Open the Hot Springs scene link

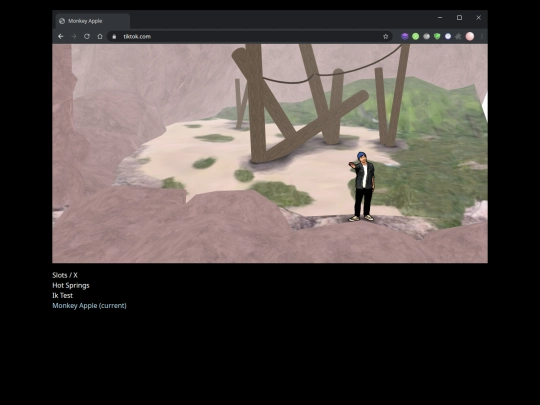pyautogui.click(x=71, y=285)
